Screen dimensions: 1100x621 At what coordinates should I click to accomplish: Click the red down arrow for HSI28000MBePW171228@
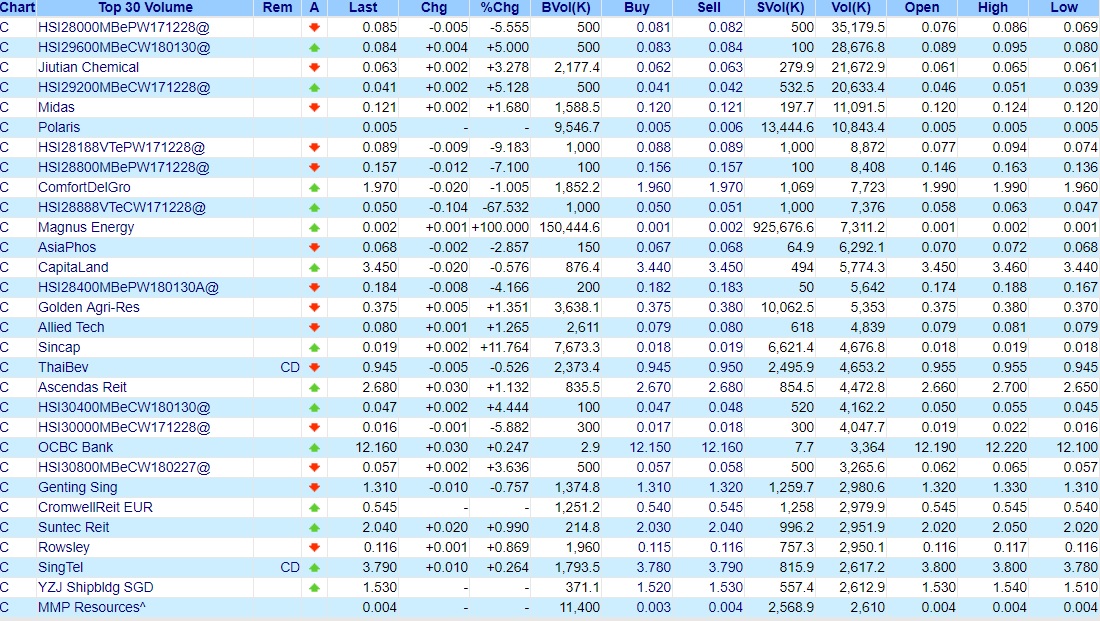(314, 27)
